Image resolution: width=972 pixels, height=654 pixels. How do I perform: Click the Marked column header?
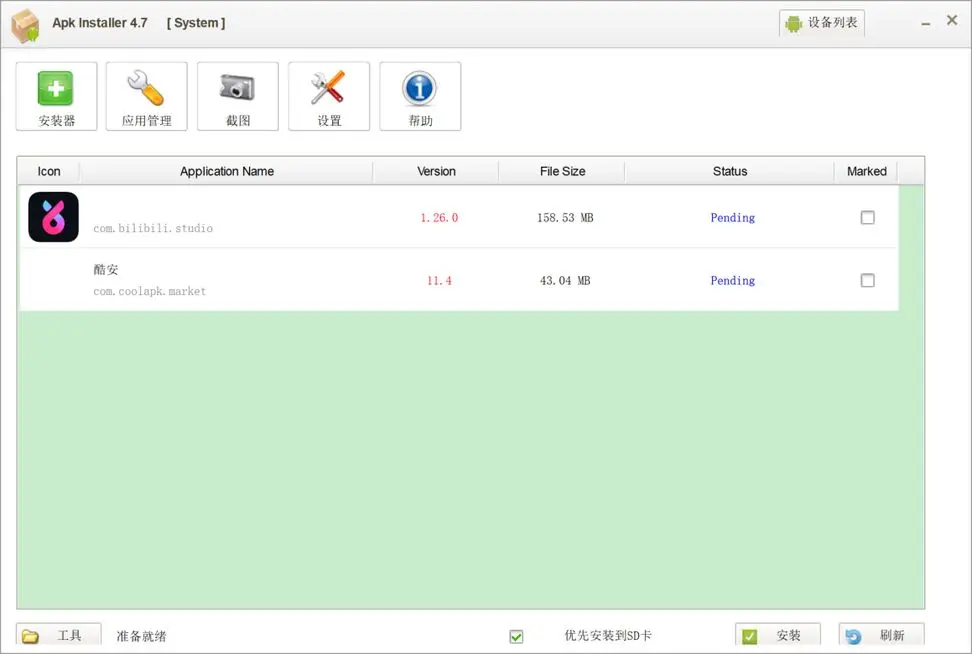tap(867, 171)
